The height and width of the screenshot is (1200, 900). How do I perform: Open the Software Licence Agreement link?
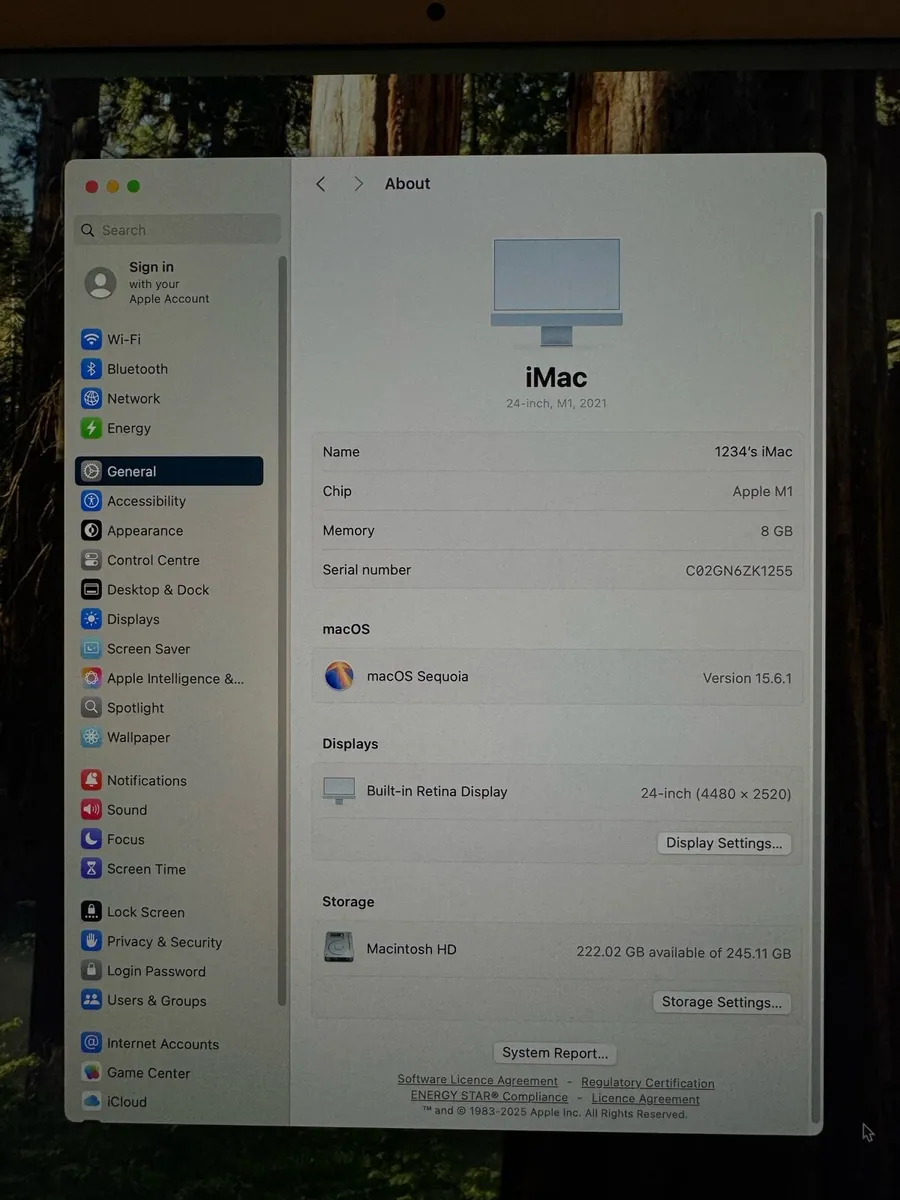478,1080
